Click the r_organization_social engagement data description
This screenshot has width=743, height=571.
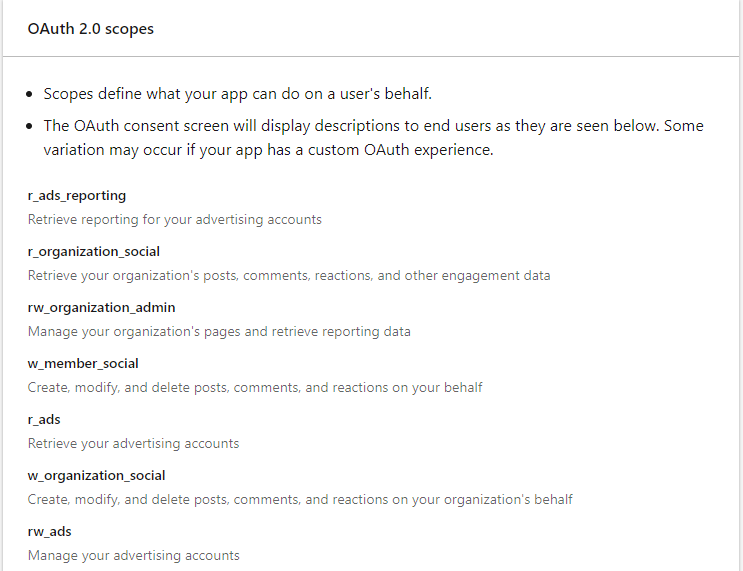289,276
